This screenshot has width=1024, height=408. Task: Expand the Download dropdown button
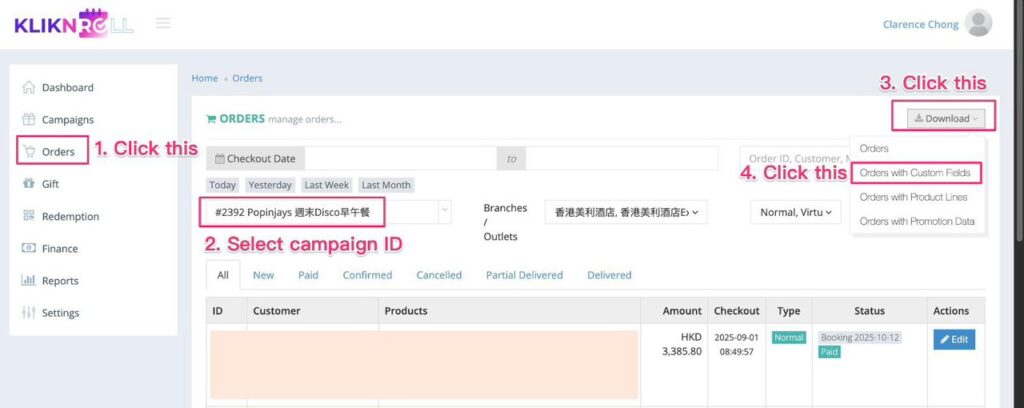point(946,118)
